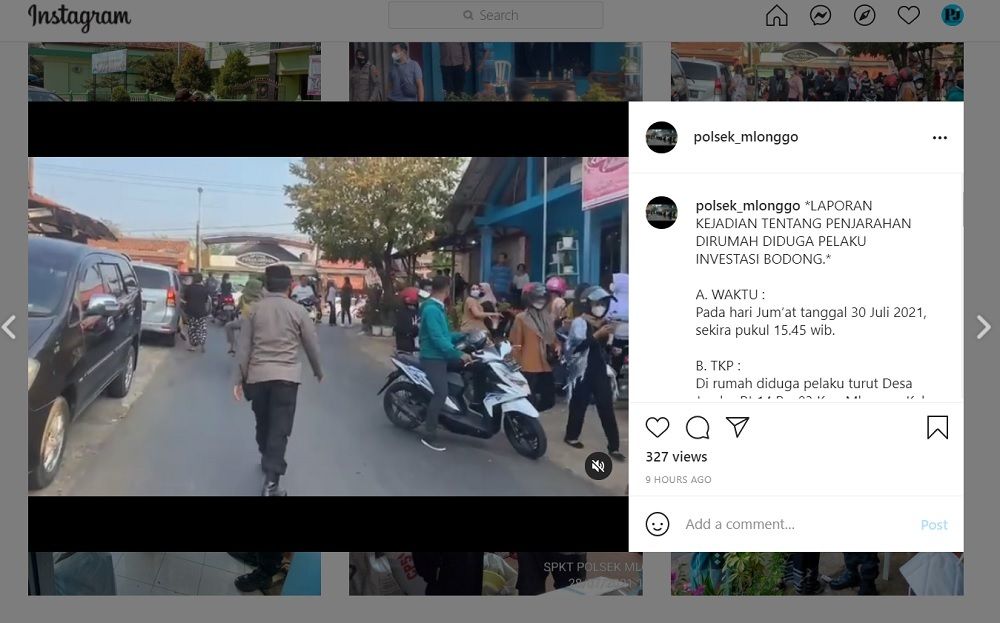Viewport: 1000px width, 623px height.
Task: Click polsek_mlonggo avatar beside caption
Action: click(x=661, y=212)
